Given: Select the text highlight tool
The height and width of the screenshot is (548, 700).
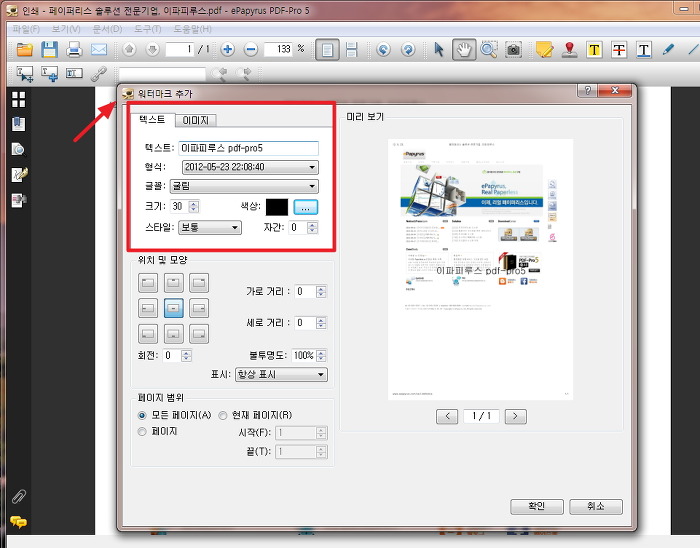Looking at the screenshot, I should [594, 50].
